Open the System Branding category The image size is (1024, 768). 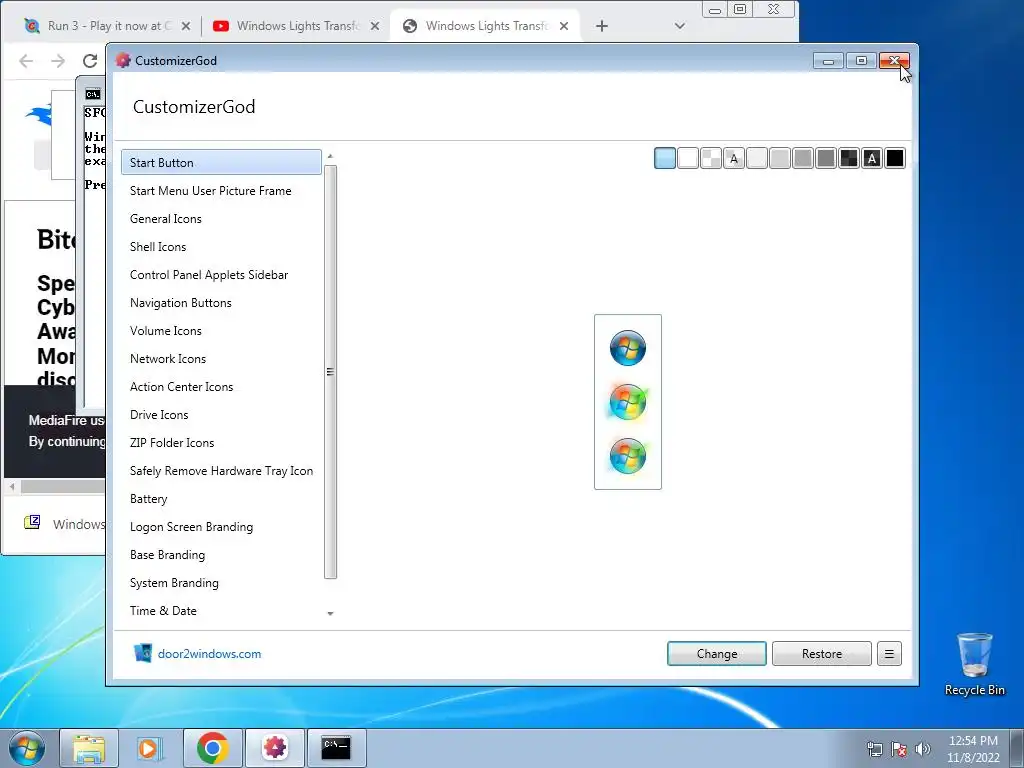pos(221,583)
